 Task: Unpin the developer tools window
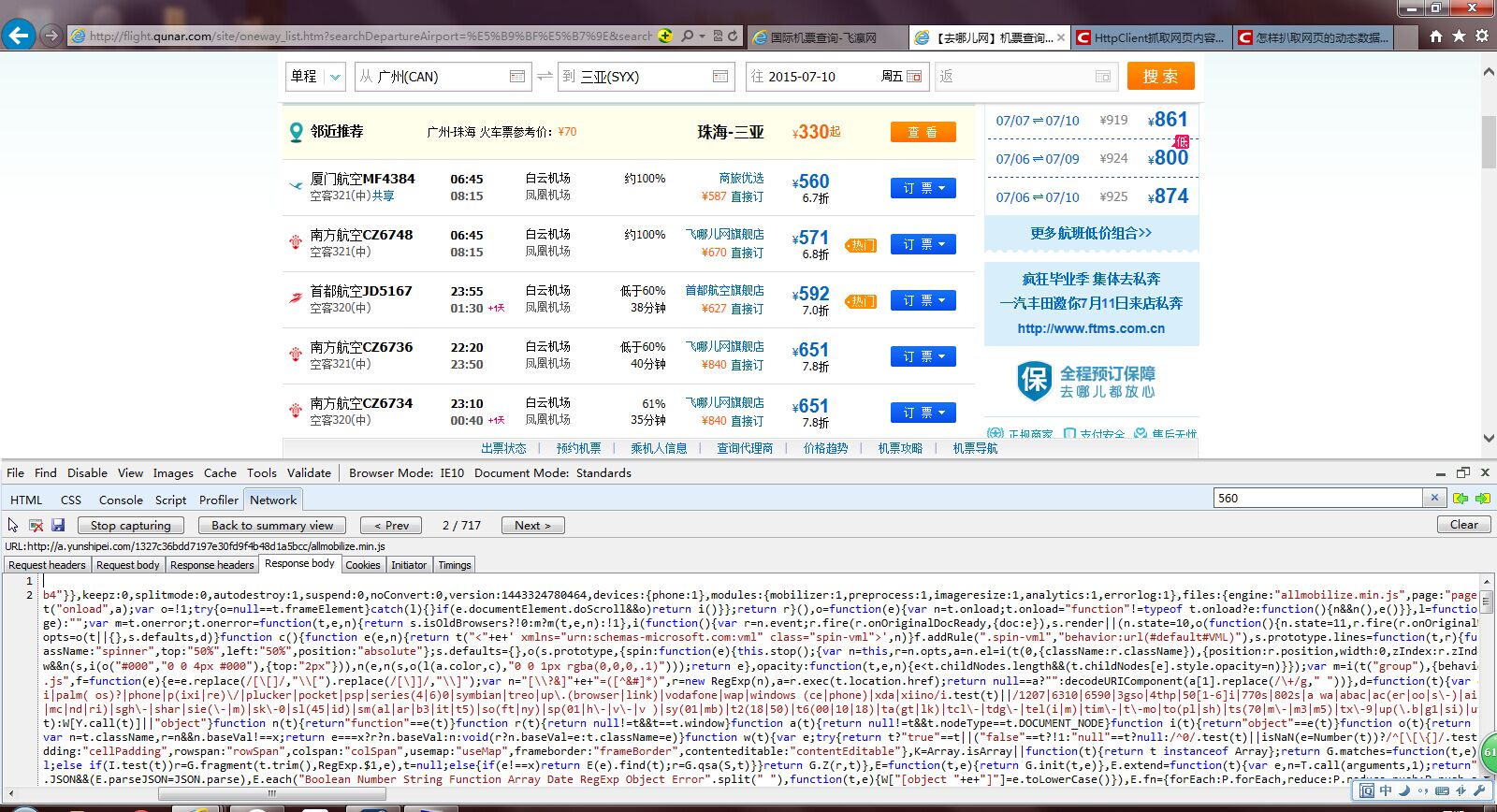(x=1463, y=472)
